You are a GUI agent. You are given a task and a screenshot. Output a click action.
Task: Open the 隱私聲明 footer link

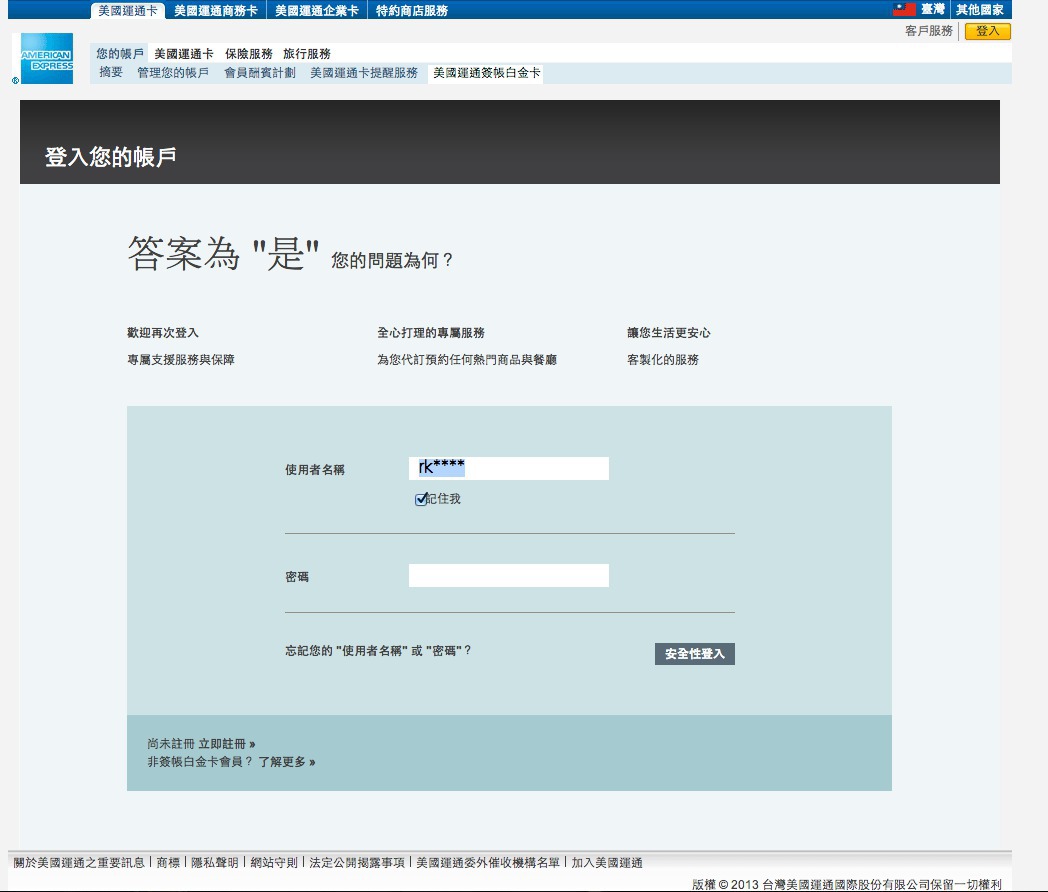pyautogui.click(x=215, y=863)
